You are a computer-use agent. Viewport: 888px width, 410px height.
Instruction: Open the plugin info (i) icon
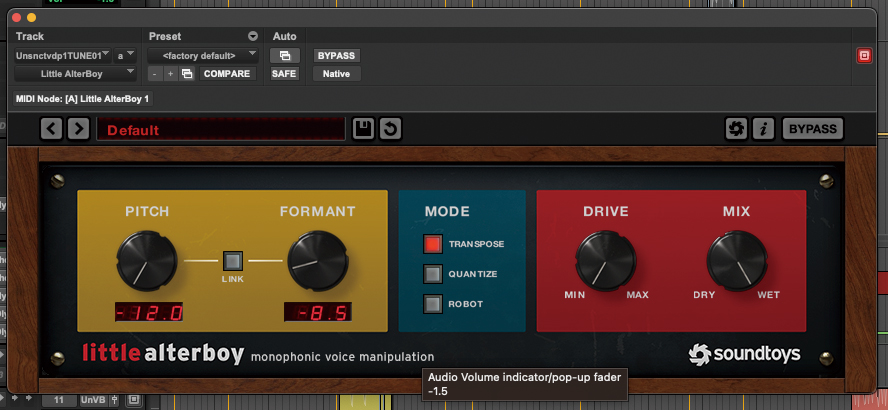763,129
